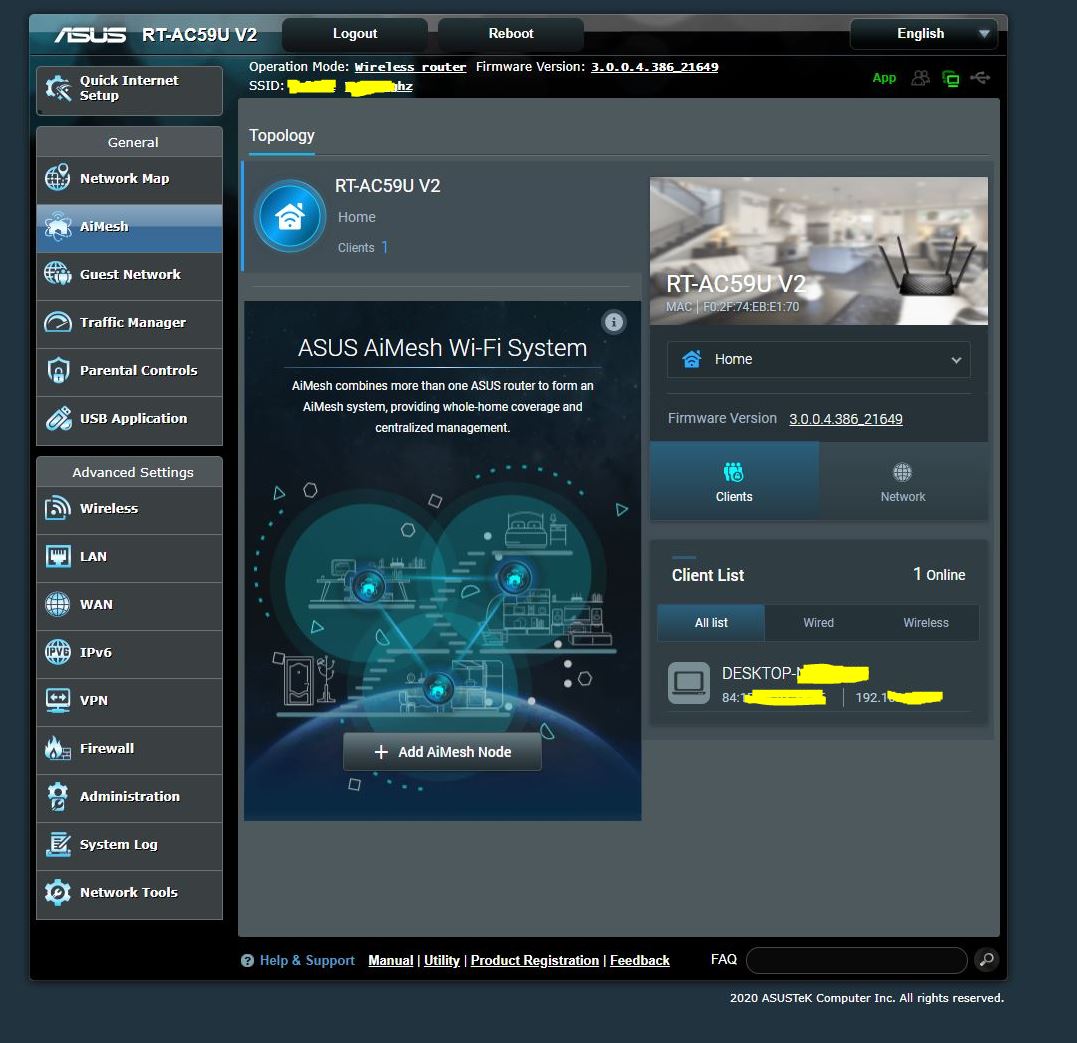Click the Traffic Manager gauge icon
This screenshot has height=1043, width=1077.
click(58, 322)
